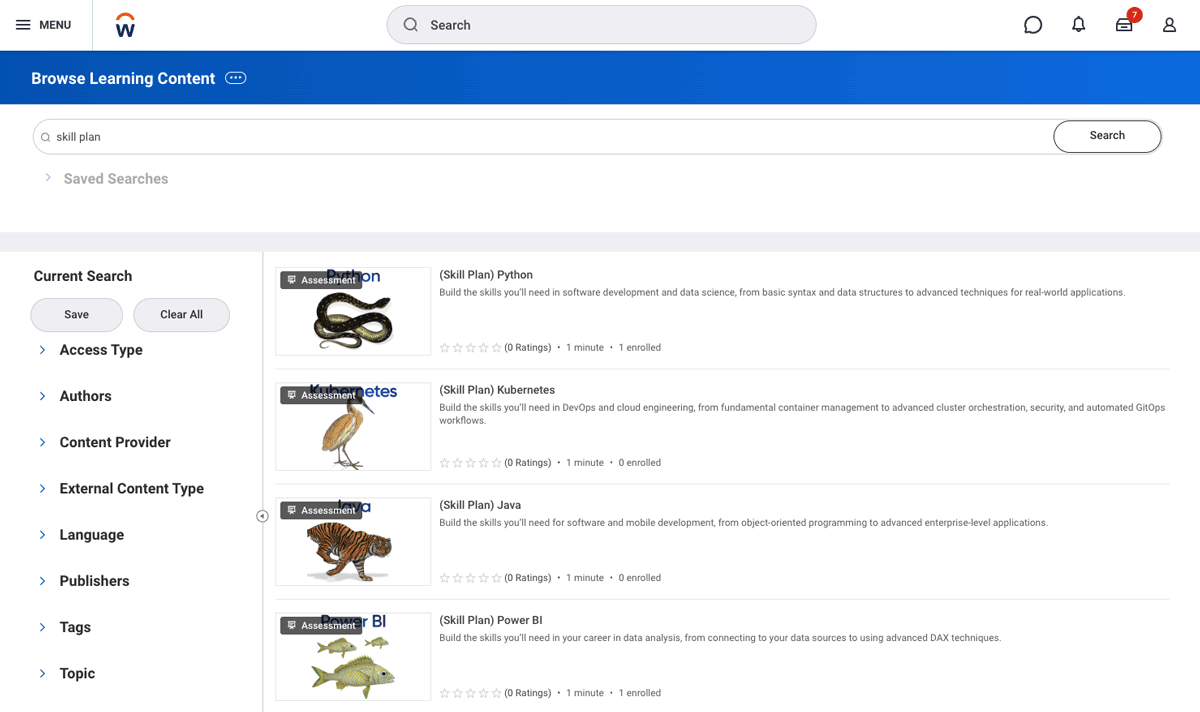Click the Kubernetes course description text

(802, 414)
